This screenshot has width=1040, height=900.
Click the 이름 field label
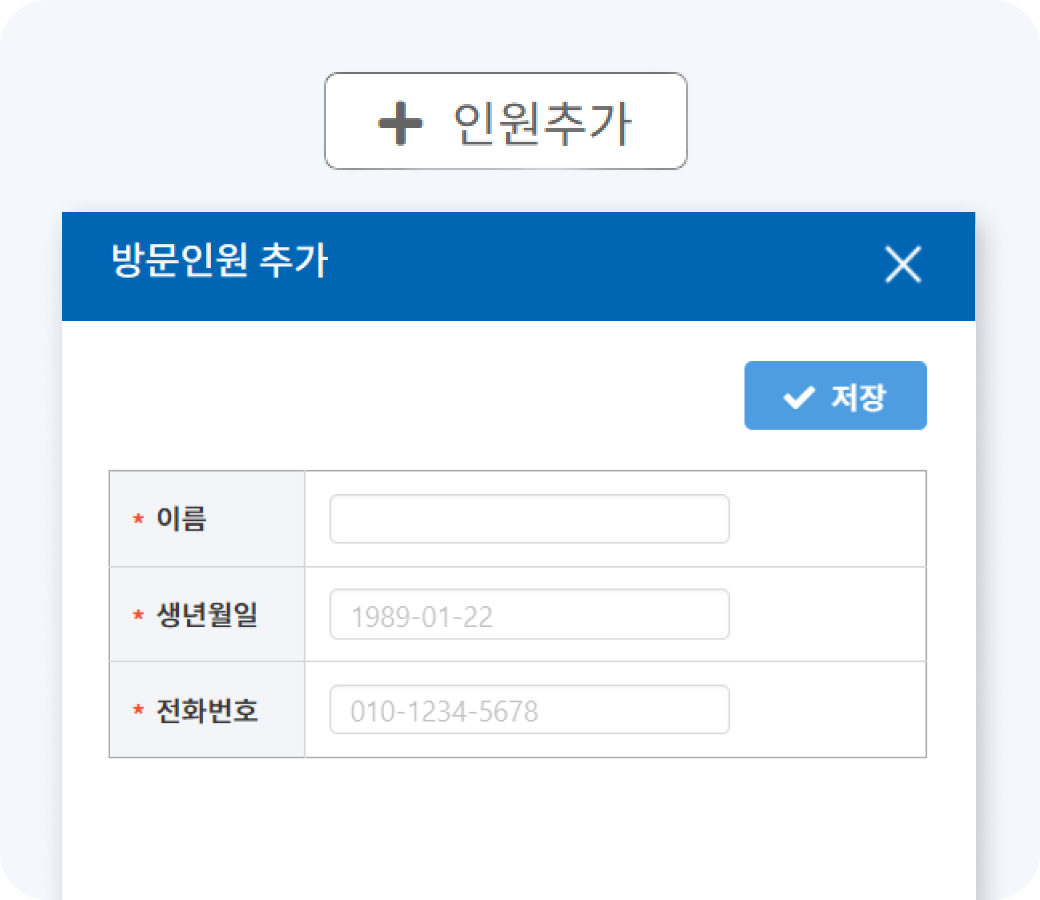coord(181,519)
